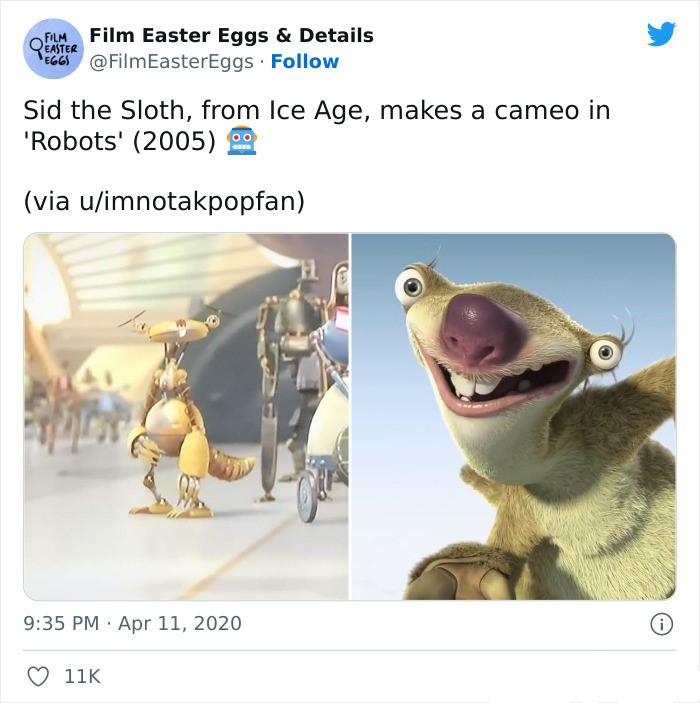Click the Twitter bird logo

tap(661, 34)
